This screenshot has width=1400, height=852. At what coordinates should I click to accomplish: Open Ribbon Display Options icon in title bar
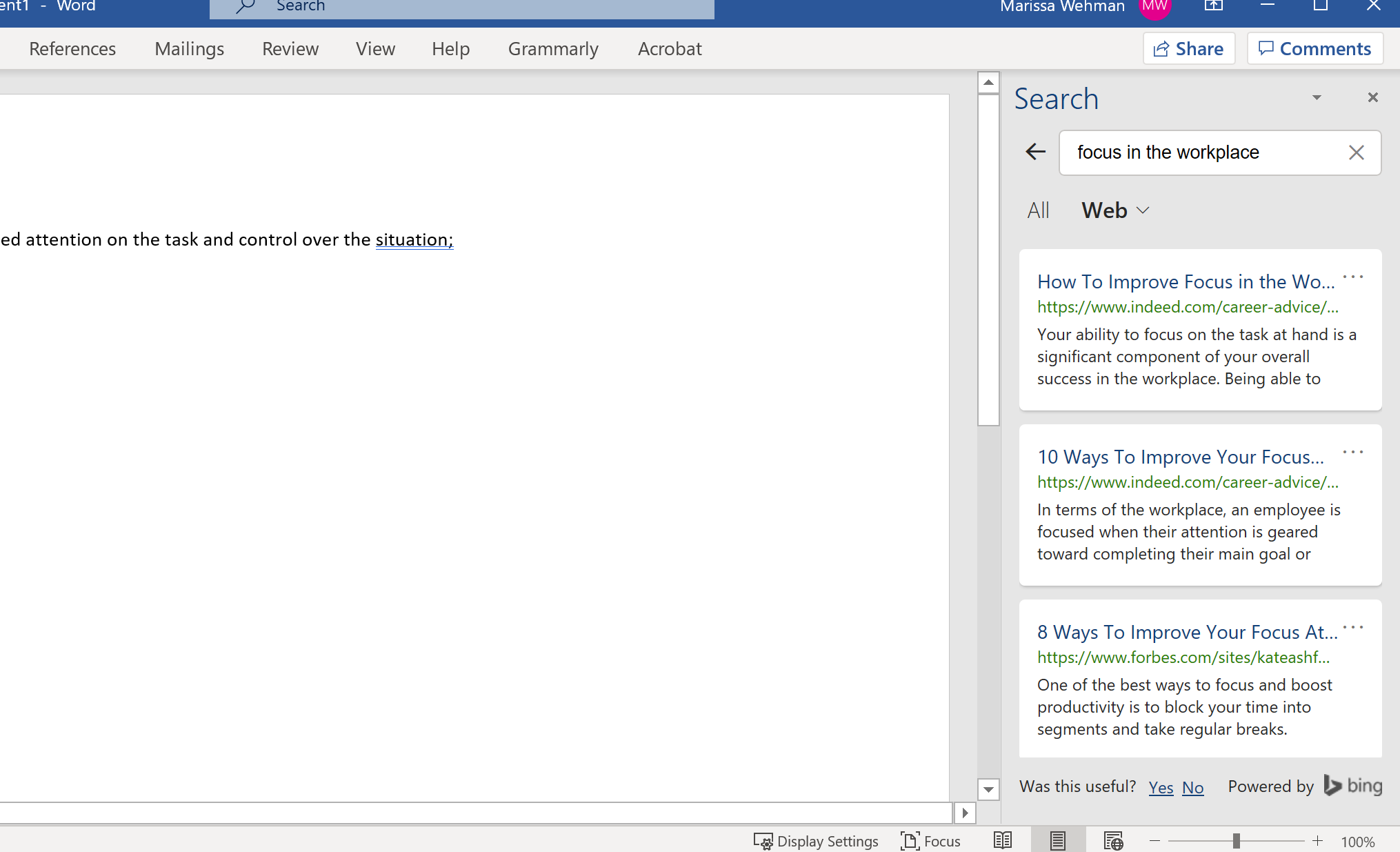pos(1213,6)
